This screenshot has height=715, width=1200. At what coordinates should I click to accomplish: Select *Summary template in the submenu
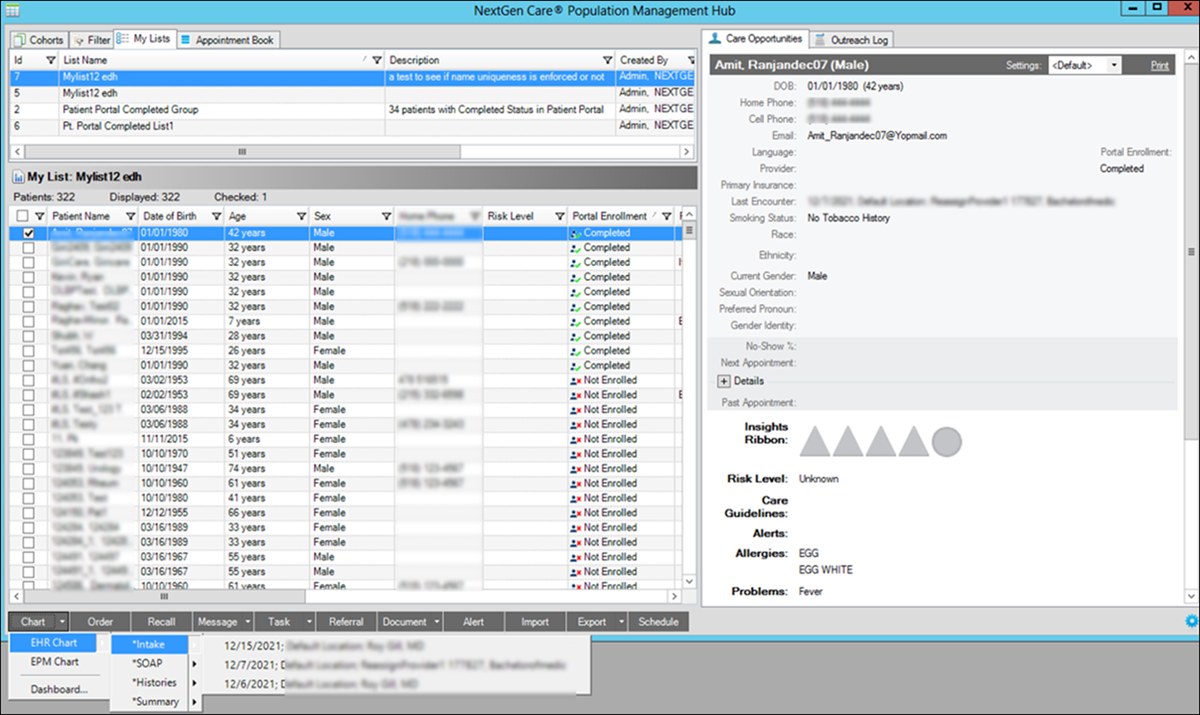pos(154,702)
